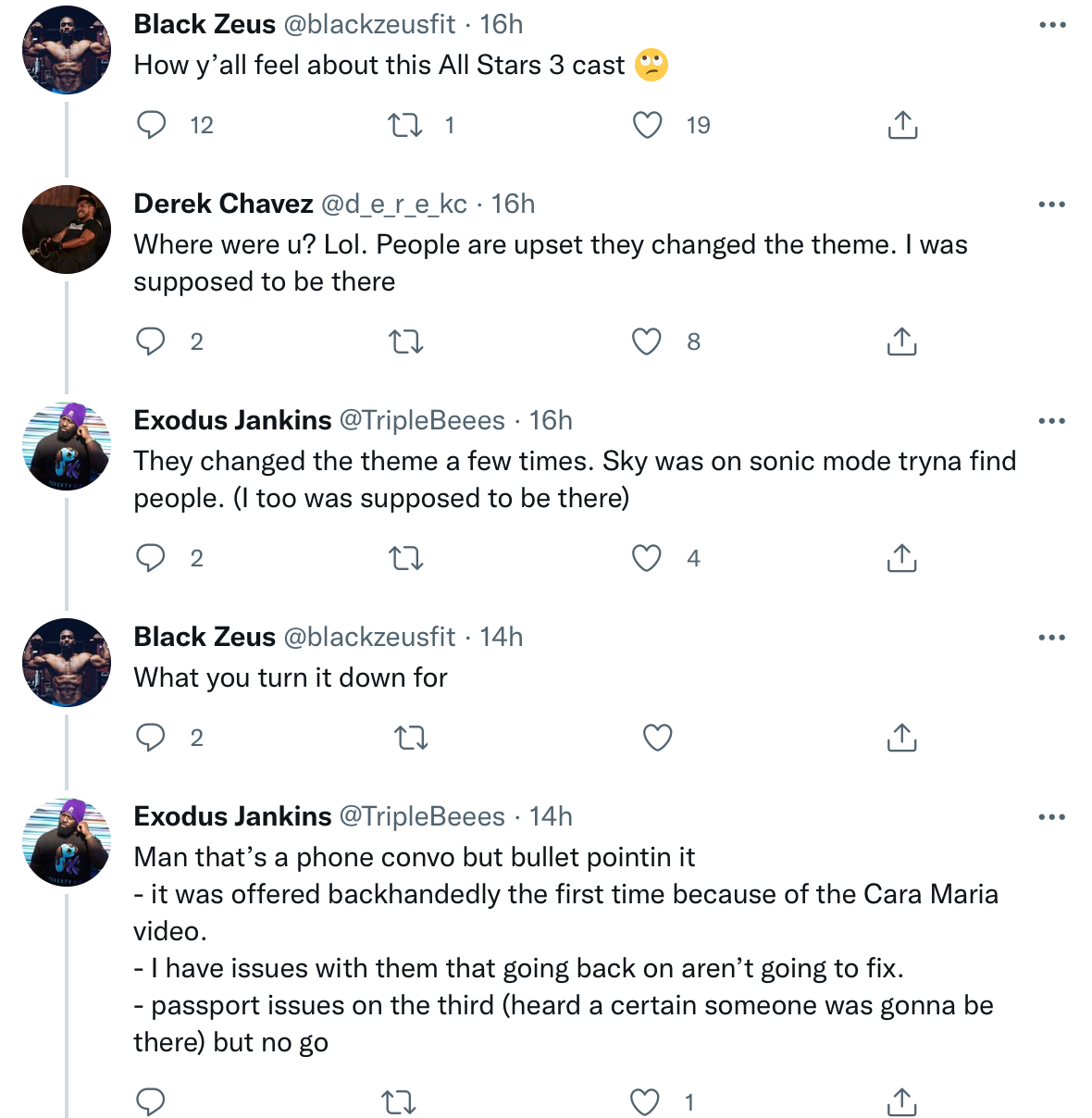The height and width of the screenshot is (1118, 1092).
Task: Open more options on Black Zeus's first tweet
Action: click(1052, 25)
